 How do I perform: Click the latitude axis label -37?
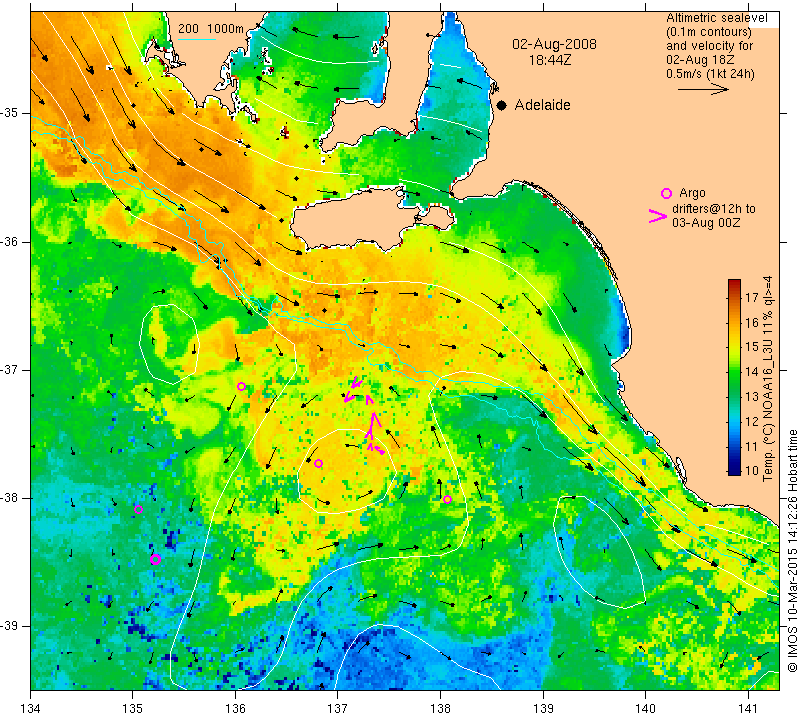click(x=11, y=369)
